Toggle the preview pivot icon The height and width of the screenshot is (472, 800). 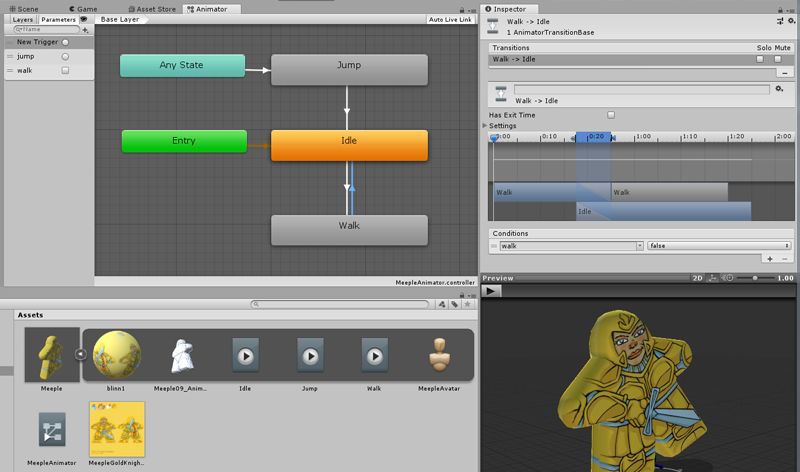(x=712, y=278)
